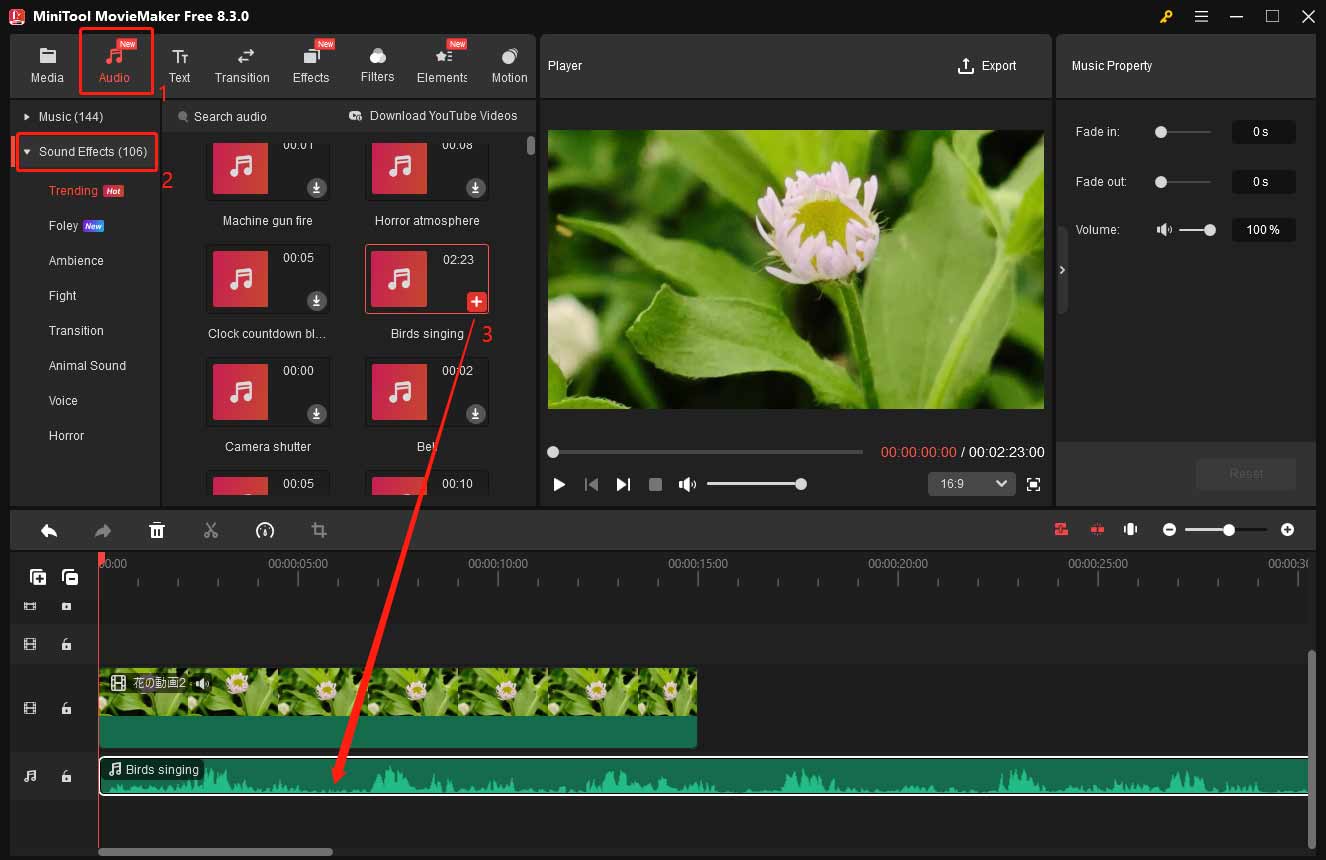Viewport: 1326px width, 860px height.
Task: Select the Birds singing audio clip
Action: tap(703, 776)
